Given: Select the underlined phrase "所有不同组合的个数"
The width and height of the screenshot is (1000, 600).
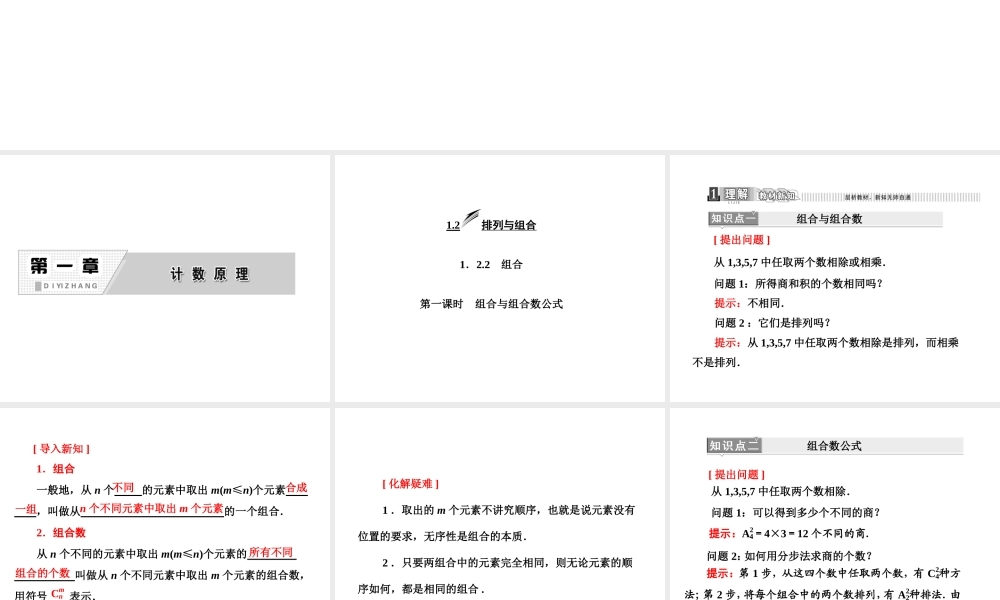Looking at the screenshot, I should (x=270, y=553).
